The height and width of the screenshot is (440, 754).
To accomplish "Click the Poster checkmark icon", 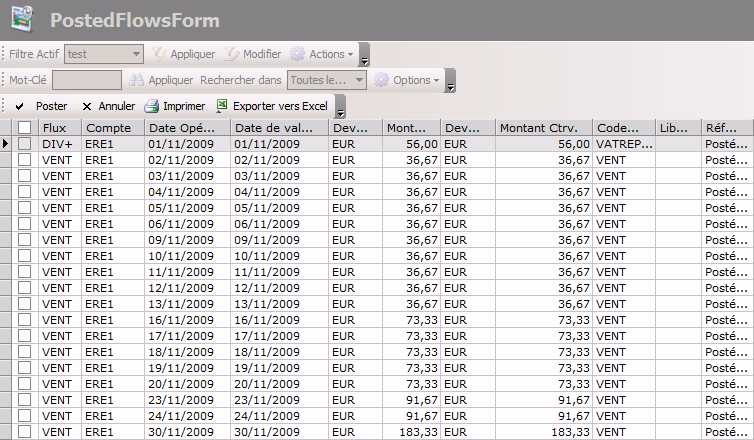I will click(x=20, y=106).
